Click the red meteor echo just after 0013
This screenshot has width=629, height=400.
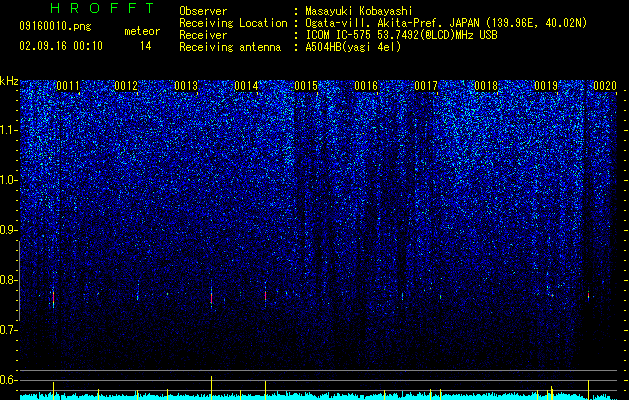click(211, 298)
